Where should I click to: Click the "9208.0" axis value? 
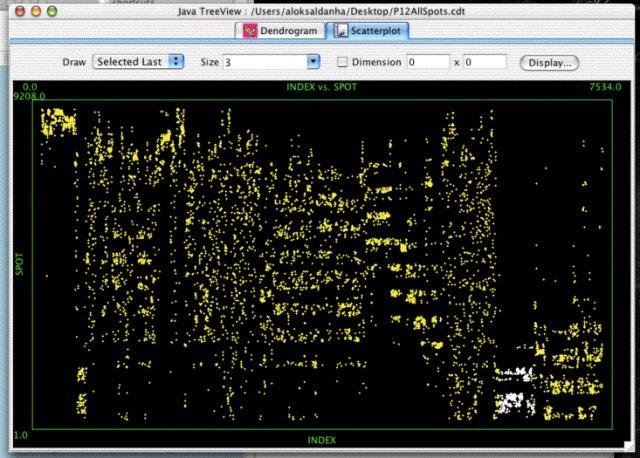point(29,96)
